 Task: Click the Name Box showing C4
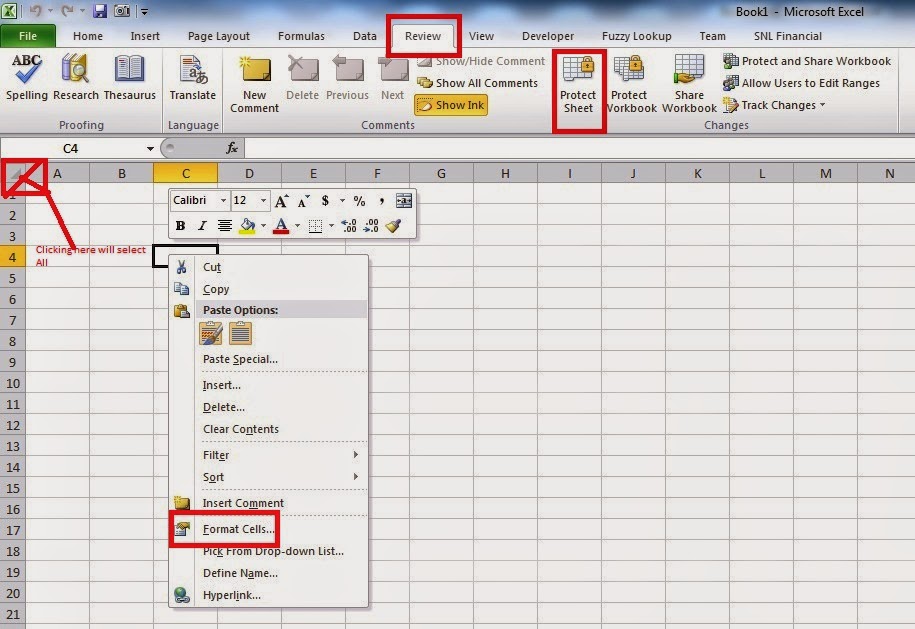click(70, 149)
